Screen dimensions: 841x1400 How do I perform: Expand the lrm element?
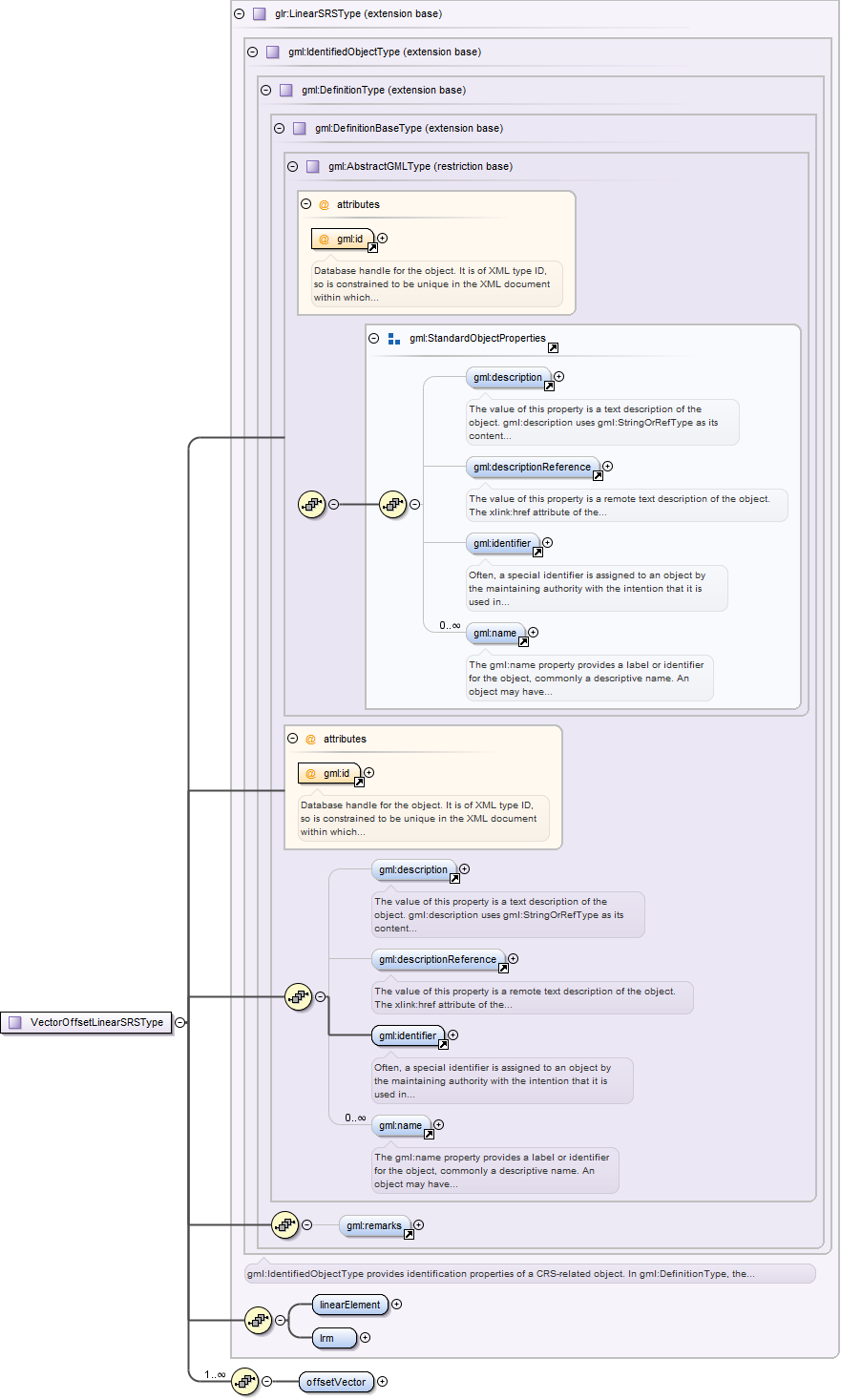pos(365,1338)
